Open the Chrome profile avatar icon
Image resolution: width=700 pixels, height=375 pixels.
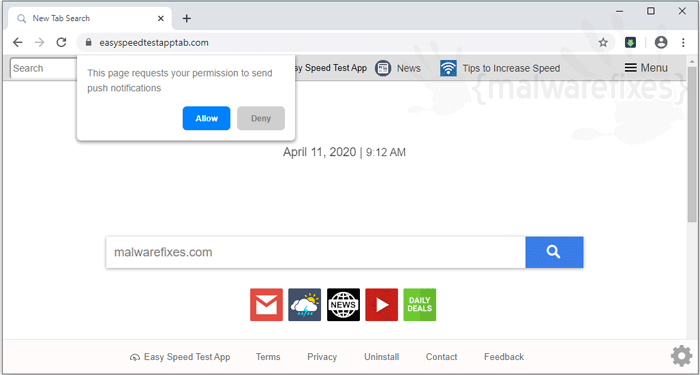pos(661,42)
